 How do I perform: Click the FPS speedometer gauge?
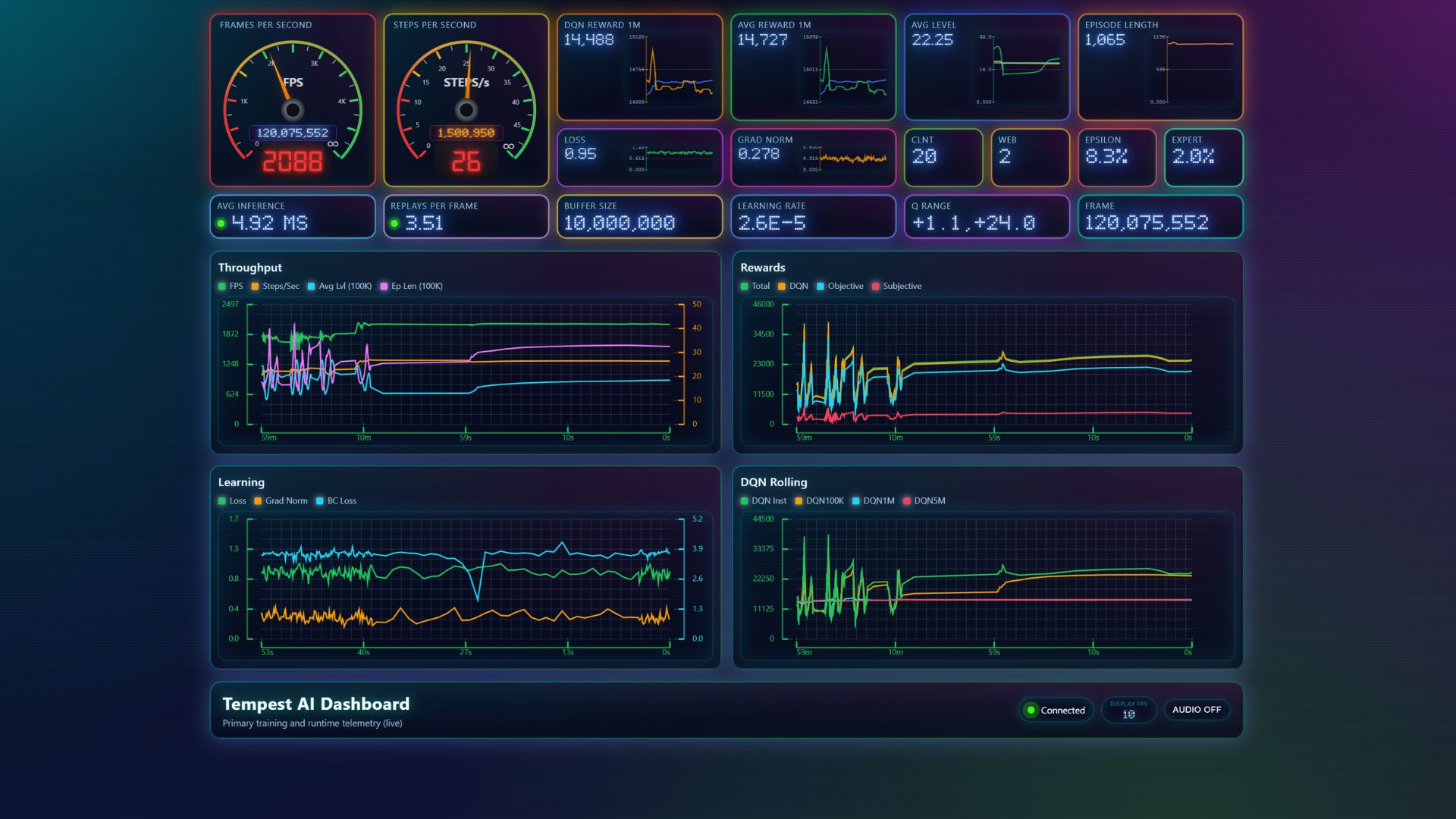(292, 106)
